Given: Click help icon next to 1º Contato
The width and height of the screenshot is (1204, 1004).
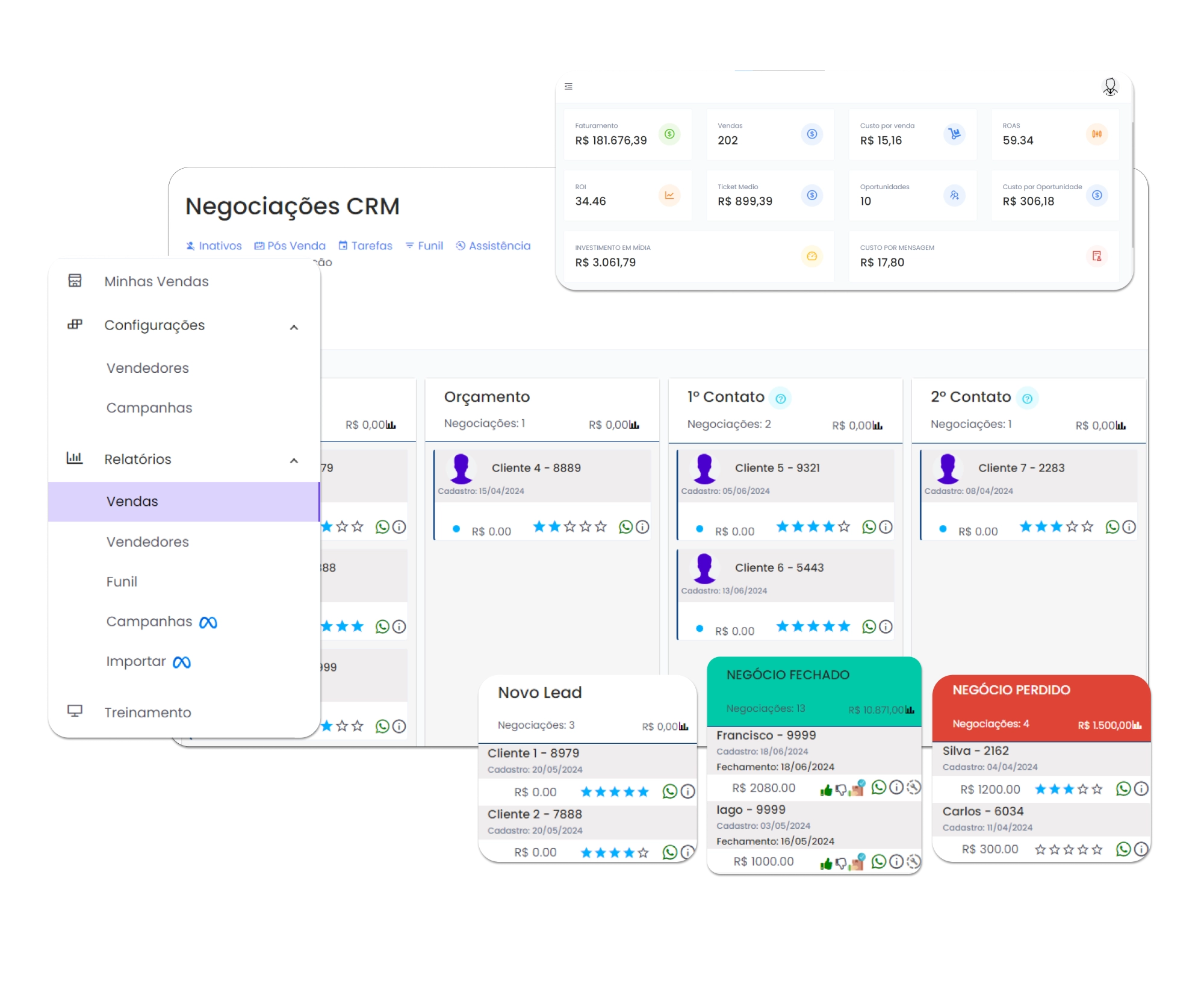Looking at the screenshot, I should tap(781, 399).
